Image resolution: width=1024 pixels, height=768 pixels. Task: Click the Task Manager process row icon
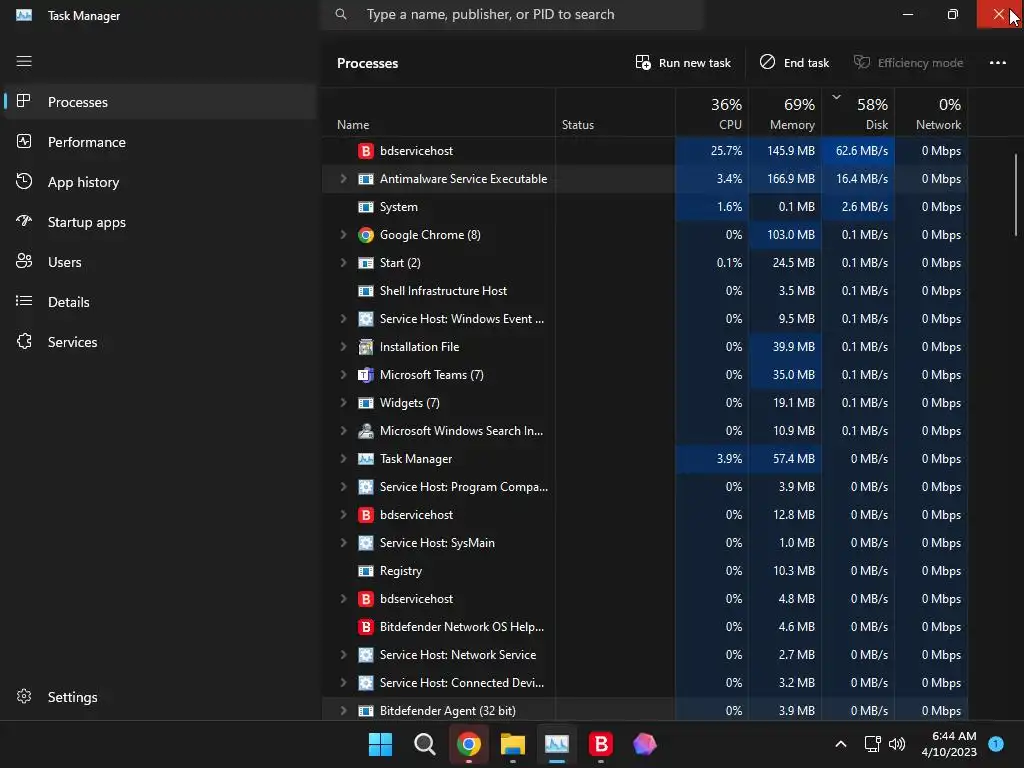click(366, 459)
